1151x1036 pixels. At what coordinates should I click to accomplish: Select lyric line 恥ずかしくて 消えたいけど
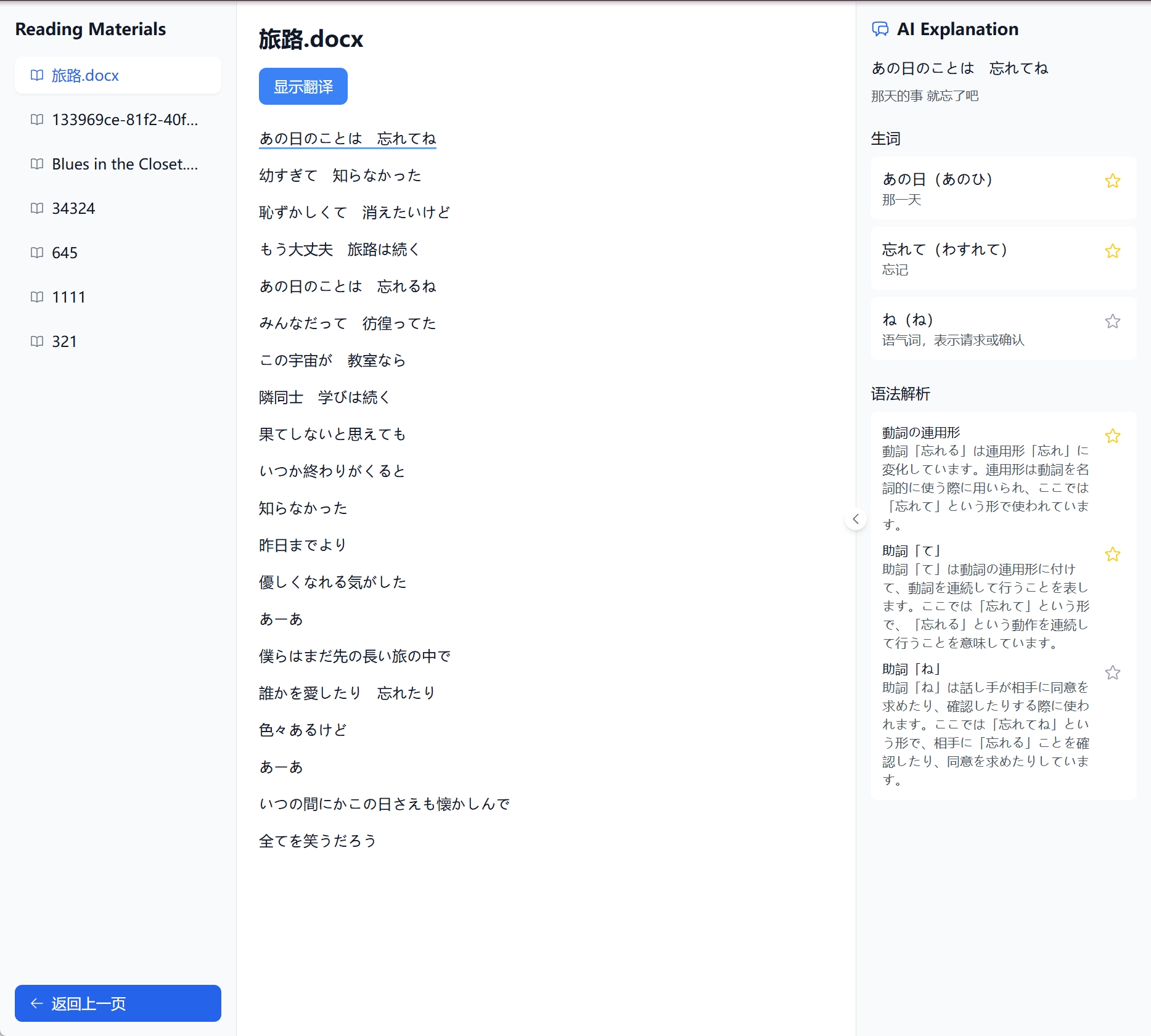[x=355, y=213]
